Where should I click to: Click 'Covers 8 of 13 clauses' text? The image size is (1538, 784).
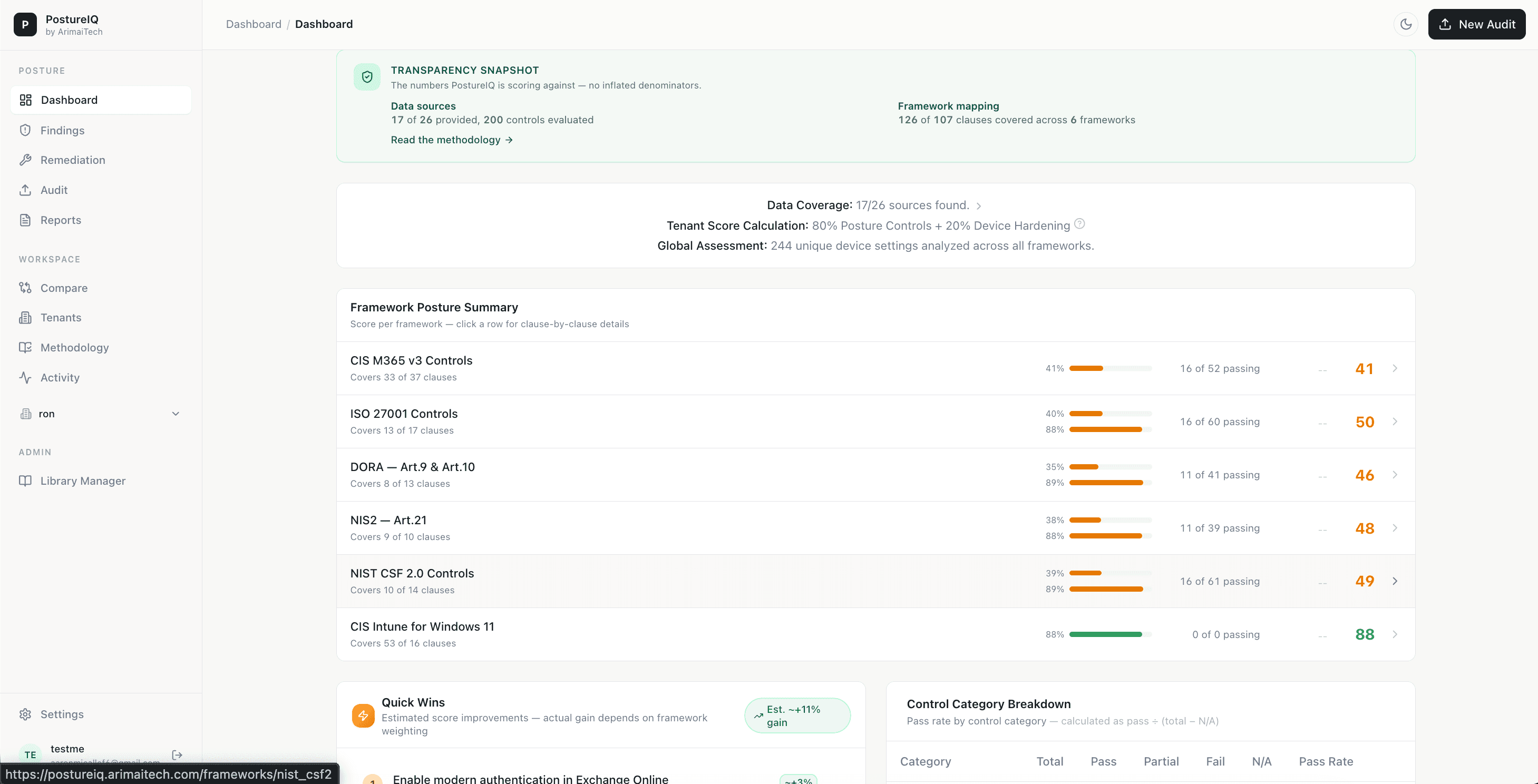coord(400,483)
